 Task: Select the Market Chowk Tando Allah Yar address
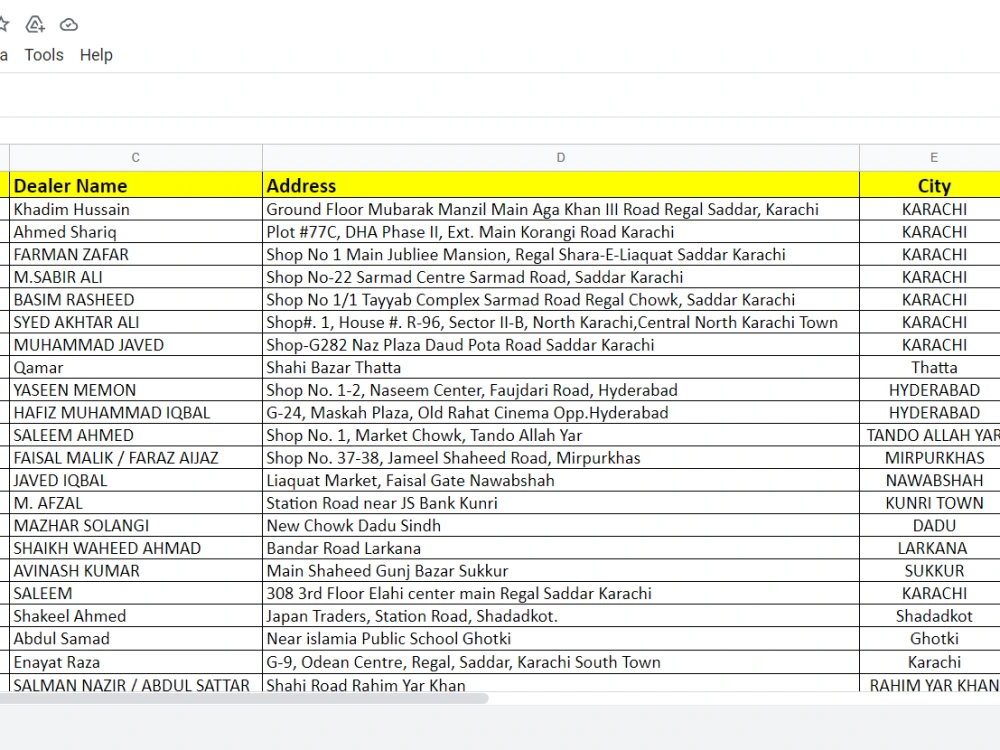561,436
